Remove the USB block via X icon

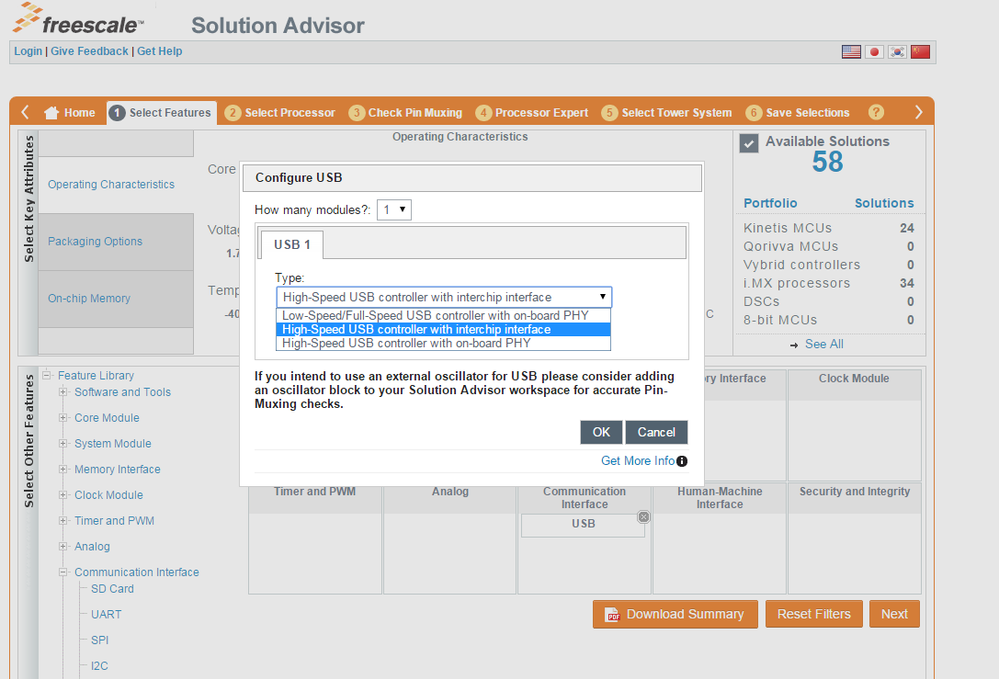coord(643,517)
